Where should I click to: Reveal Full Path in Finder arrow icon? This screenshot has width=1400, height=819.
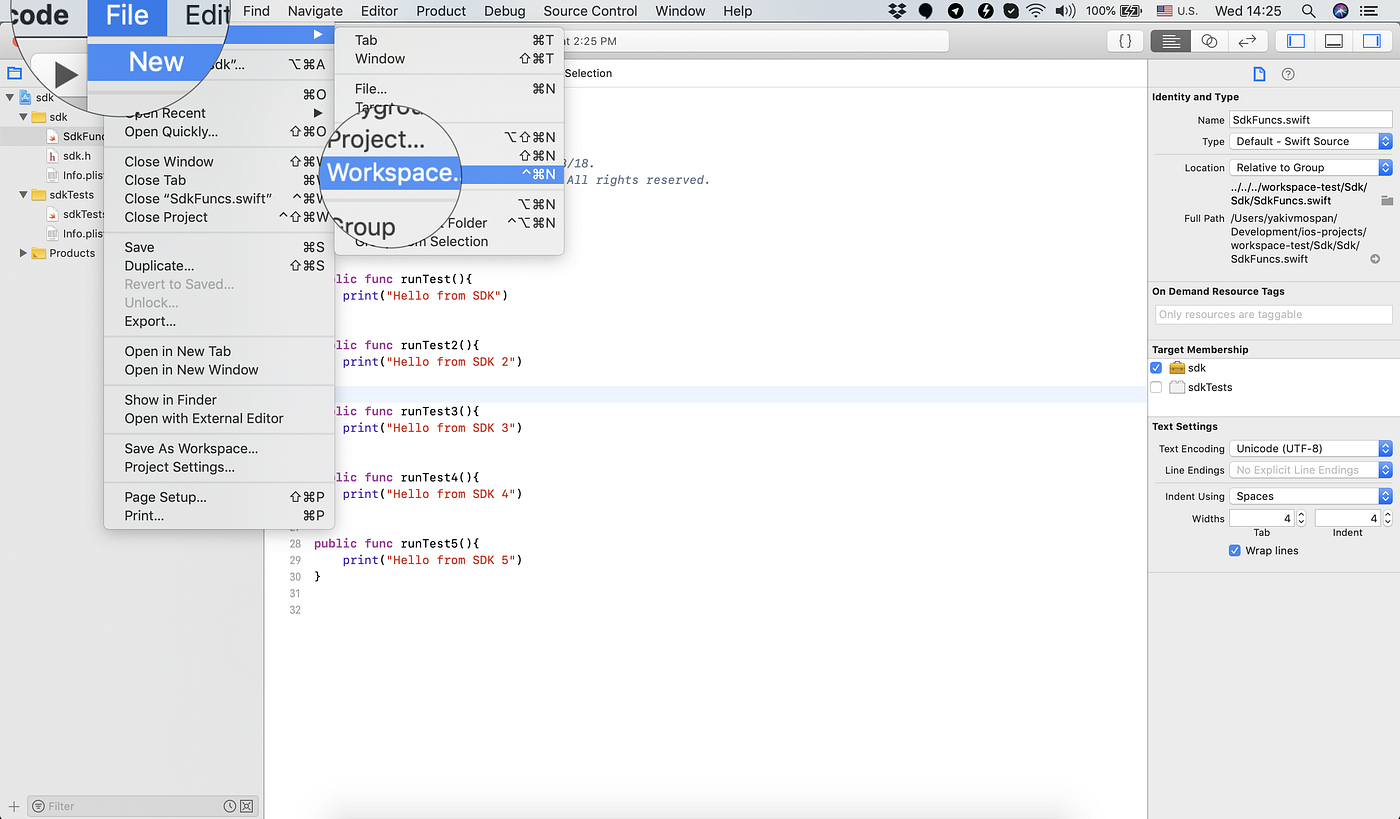click(x=1376, y=259)
